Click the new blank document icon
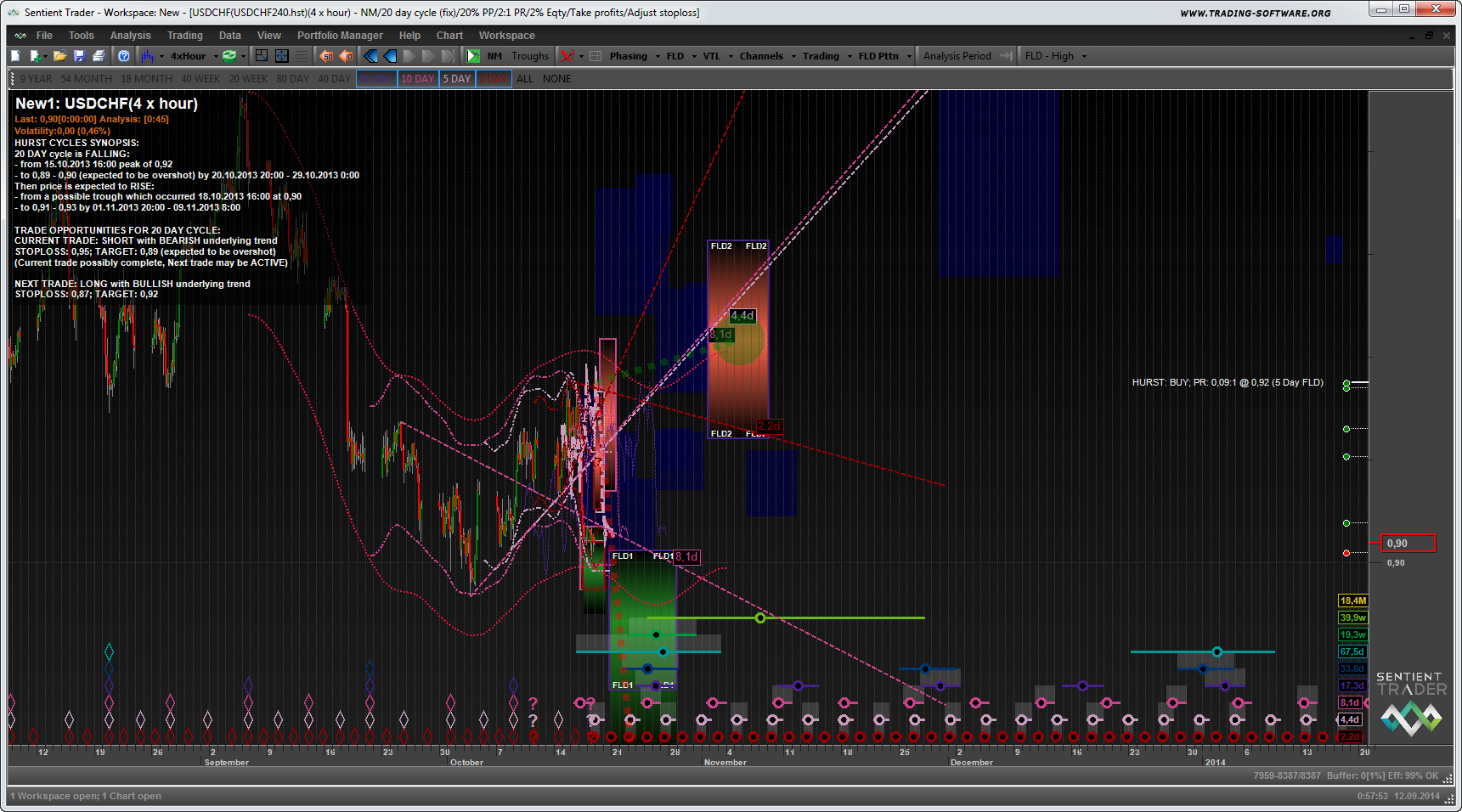The image size is (1462, 812). point(15,56)
